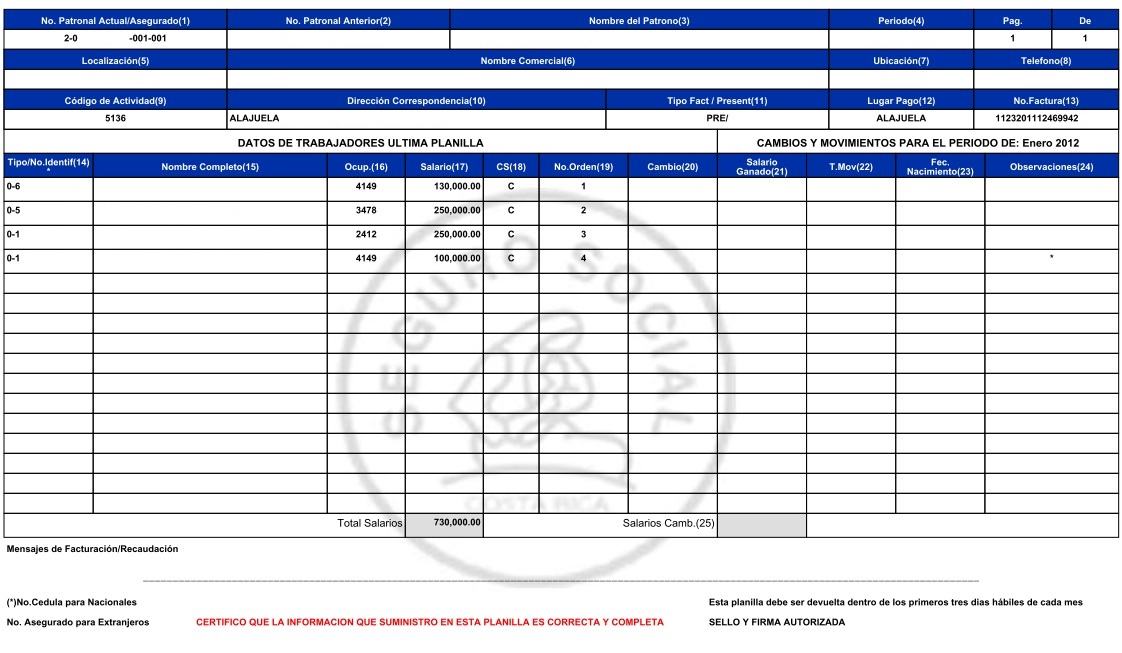Click the "Total Salarios" label
Viewport: 1122px width, 653px height.
370,524
